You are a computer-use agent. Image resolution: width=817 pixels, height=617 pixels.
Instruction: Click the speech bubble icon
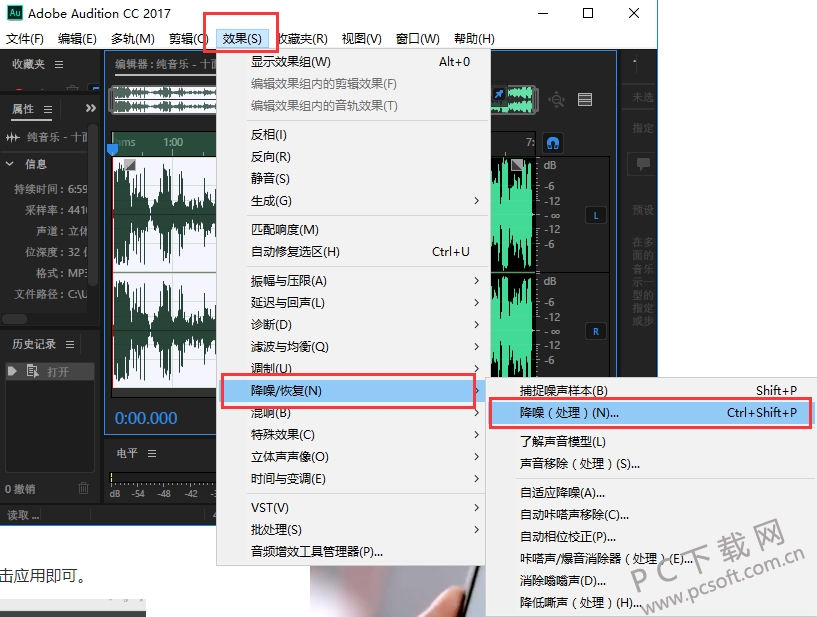click(x=642, y=164)
